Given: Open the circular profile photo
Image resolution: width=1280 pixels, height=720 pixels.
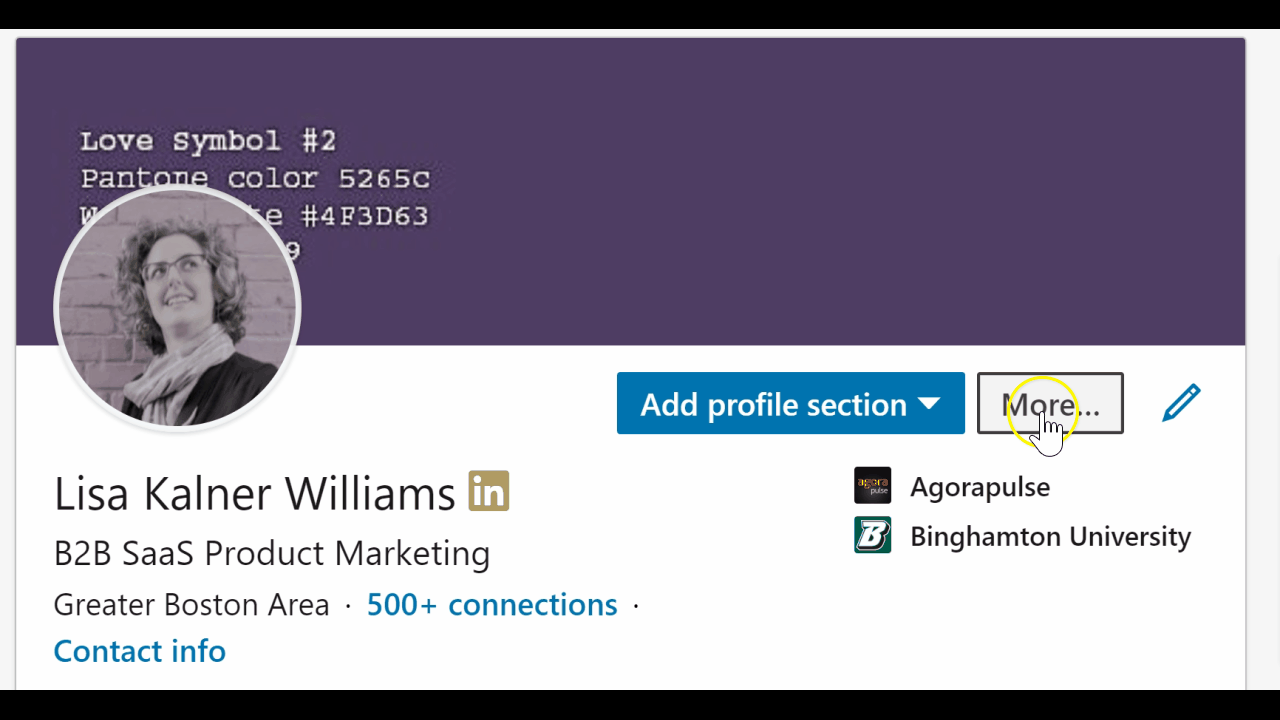Looking at the screenshot, I should click(178, 308).
